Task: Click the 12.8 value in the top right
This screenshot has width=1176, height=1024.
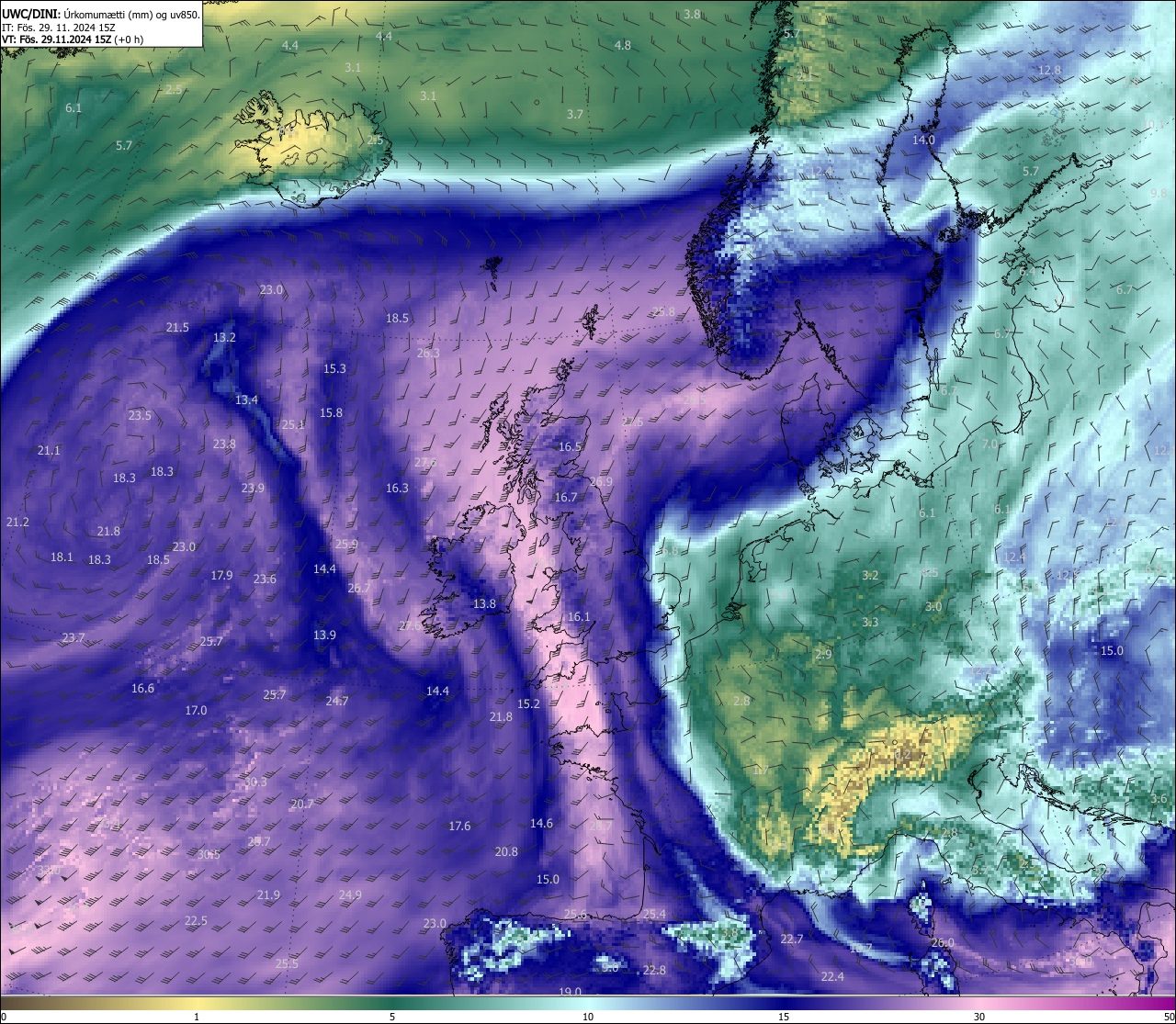Action: tap(1049, 70)
